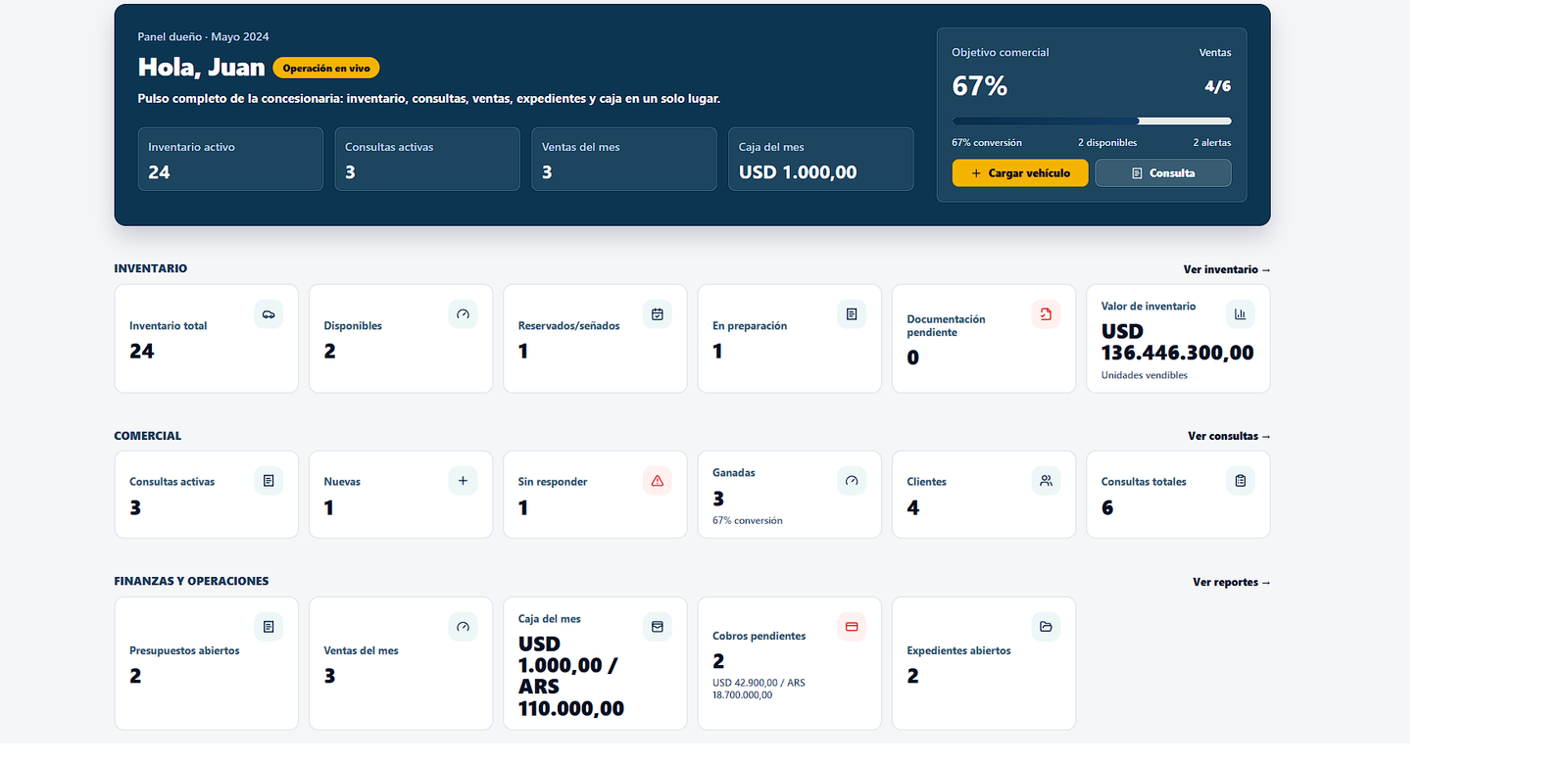The image size is (1568, 762).
Task: Click the gauge icon on Ganadas card
Action: click(x=852, y=481)
